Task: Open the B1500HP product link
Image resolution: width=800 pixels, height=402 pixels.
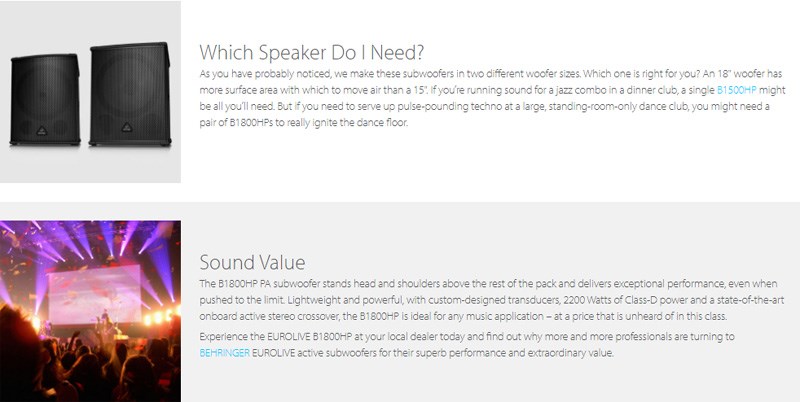Action: coord(737,90)
